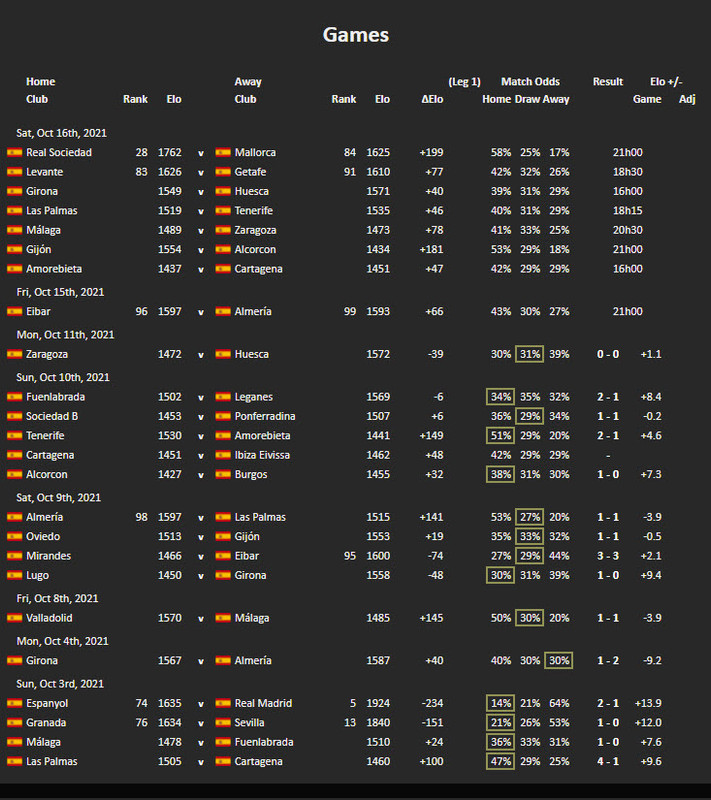
Task: Select the Sat, Oct 16th, 2021 date row
Action: click(62, 133)
